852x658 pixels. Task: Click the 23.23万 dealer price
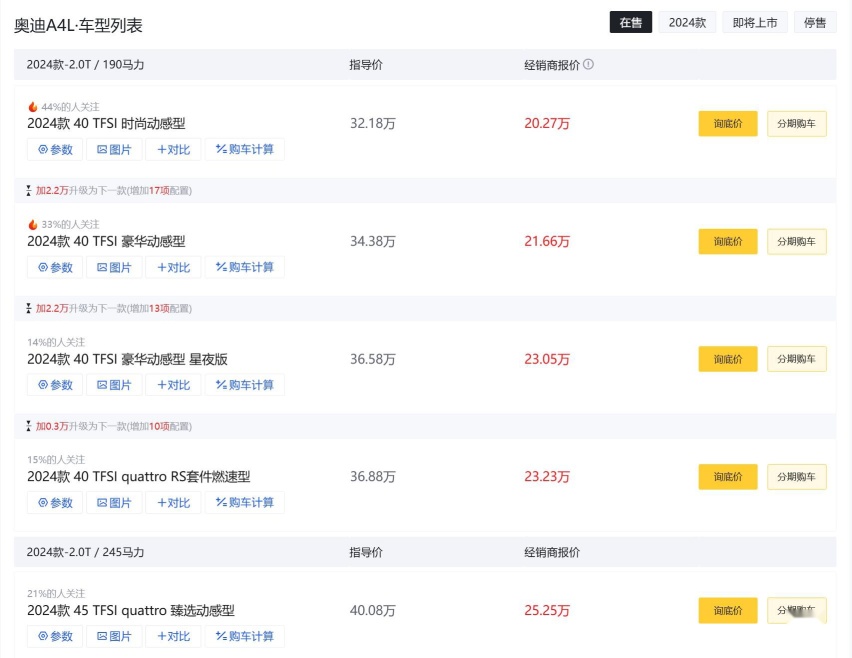click(547, 477)
